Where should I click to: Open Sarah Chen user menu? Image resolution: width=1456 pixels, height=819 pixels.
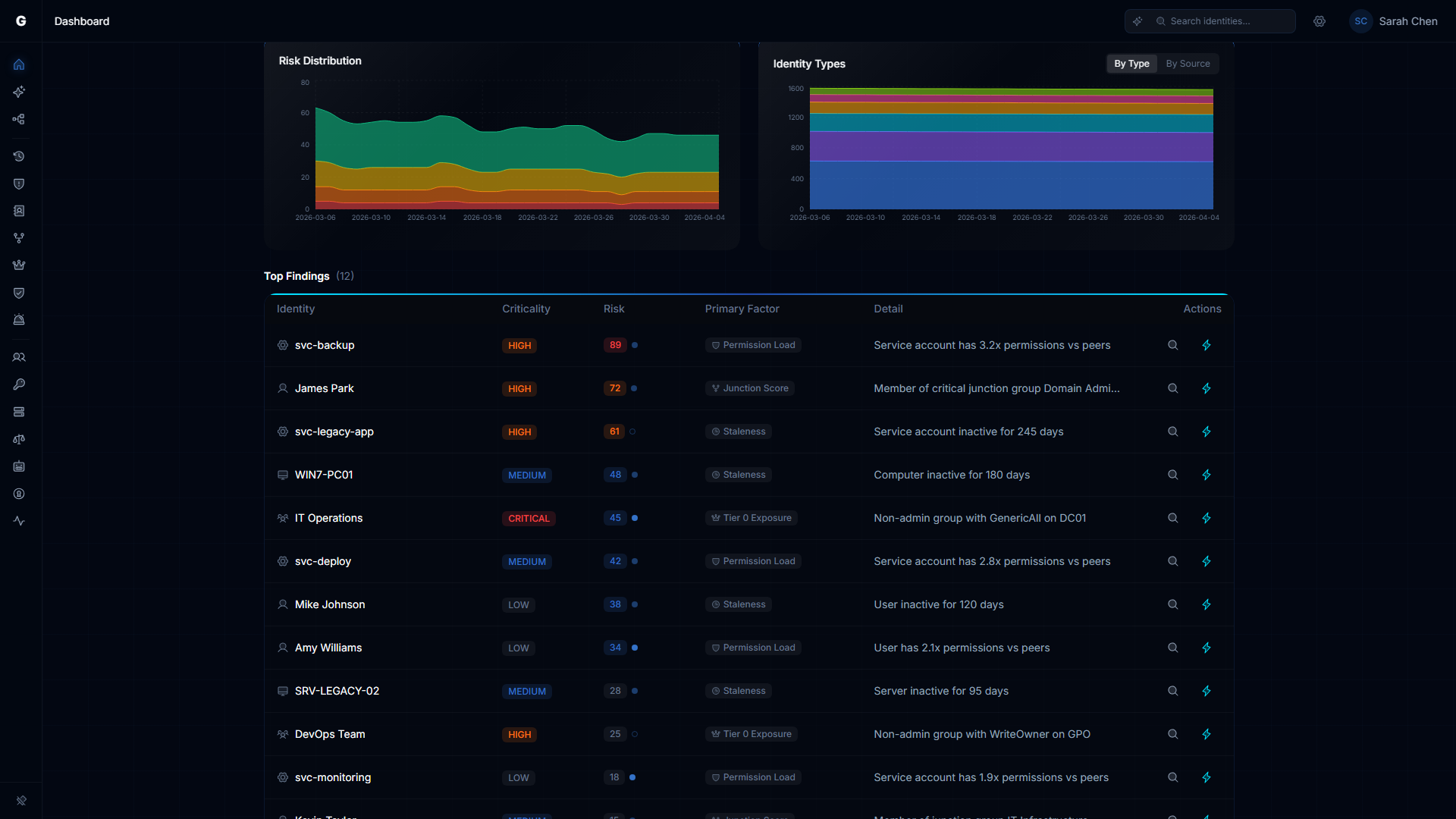1394,21
